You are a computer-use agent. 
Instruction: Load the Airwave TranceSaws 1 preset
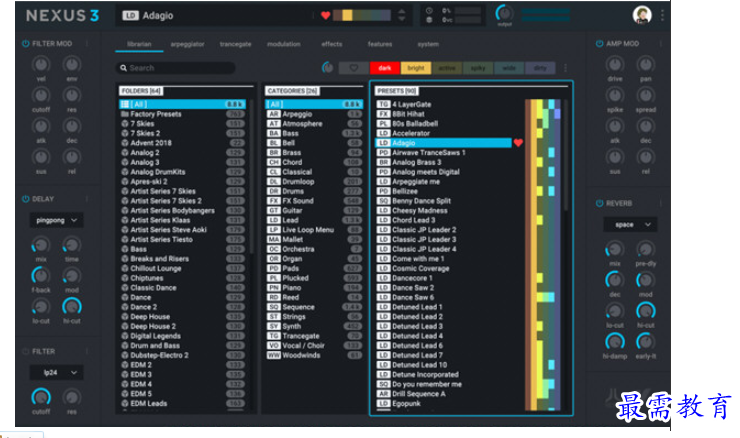tap(444, 152)
